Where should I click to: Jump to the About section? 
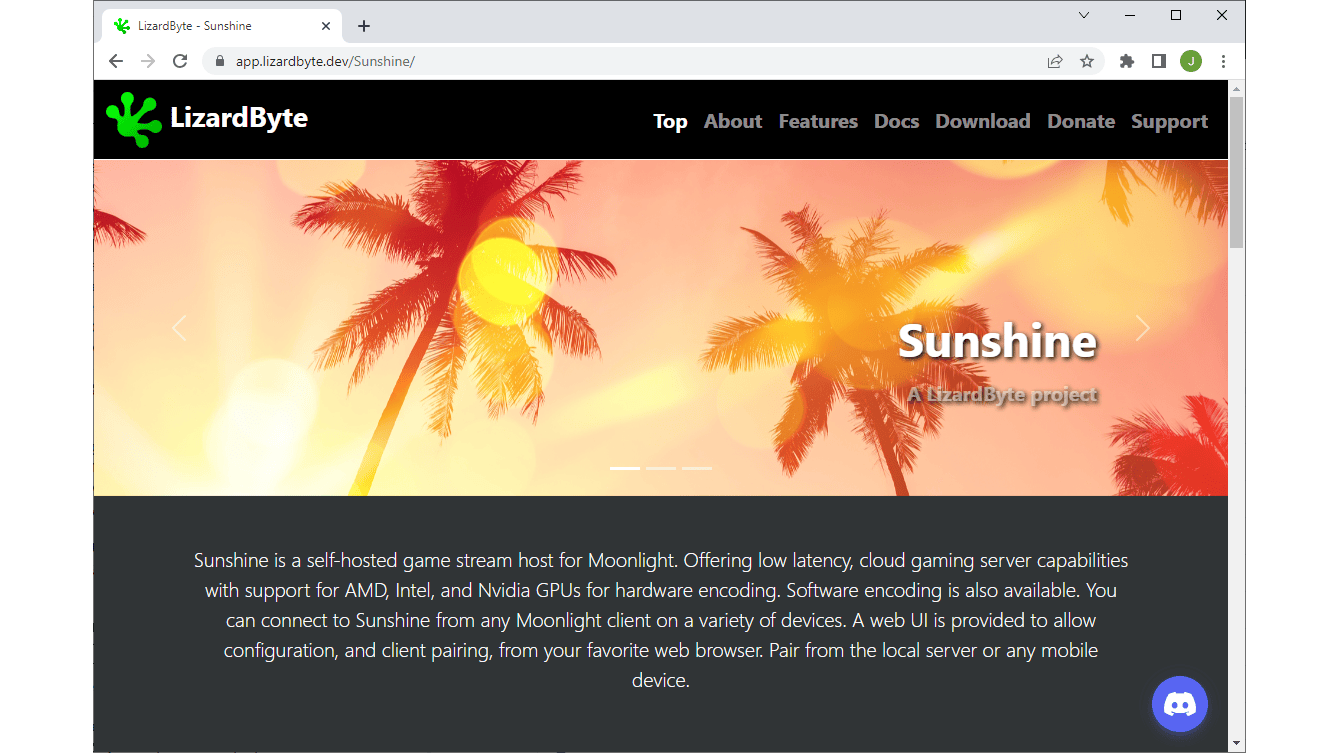(733, 121)
